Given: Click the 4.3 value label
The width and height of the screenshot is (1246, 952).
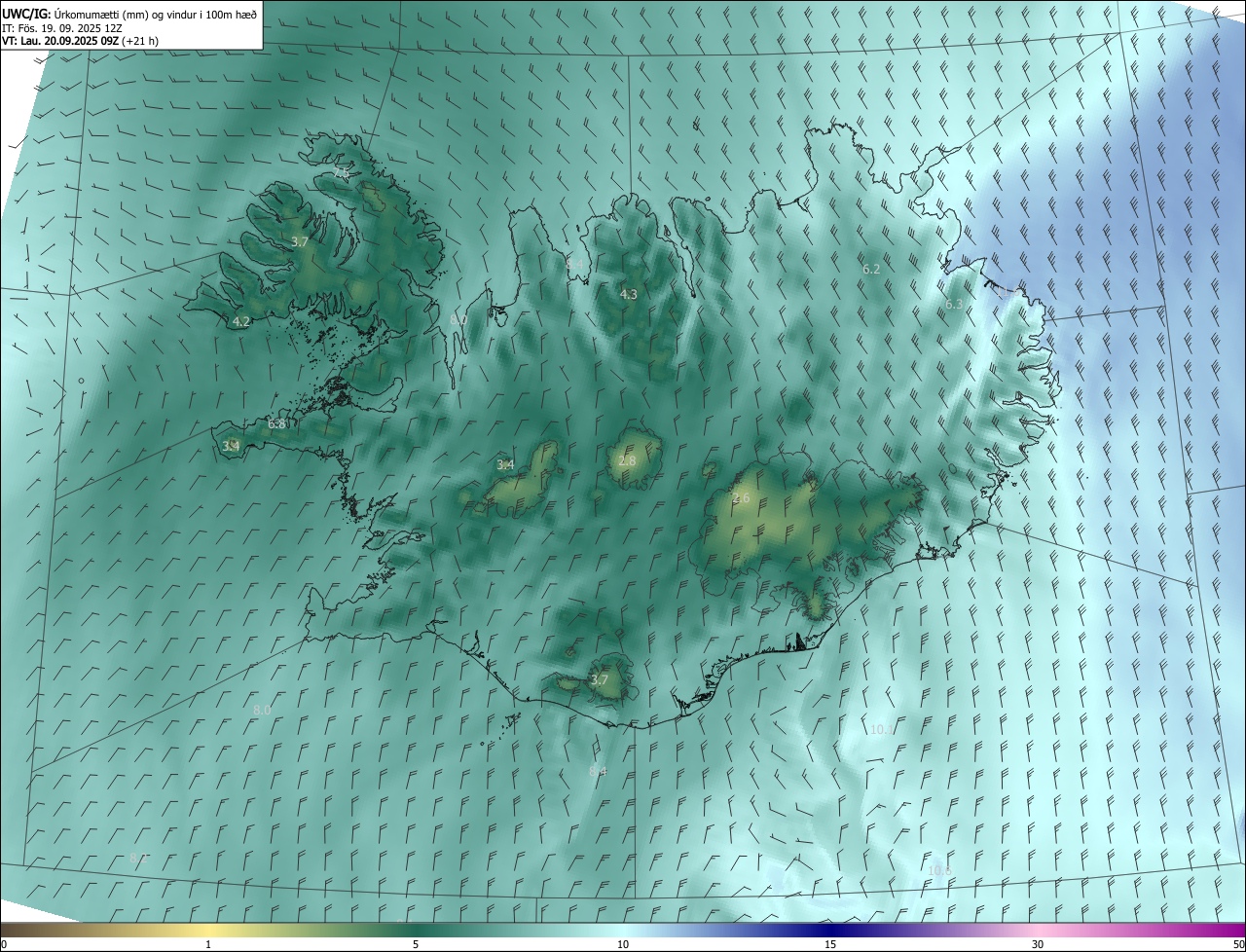Looking at the screenshot, I should pos(629,294).
